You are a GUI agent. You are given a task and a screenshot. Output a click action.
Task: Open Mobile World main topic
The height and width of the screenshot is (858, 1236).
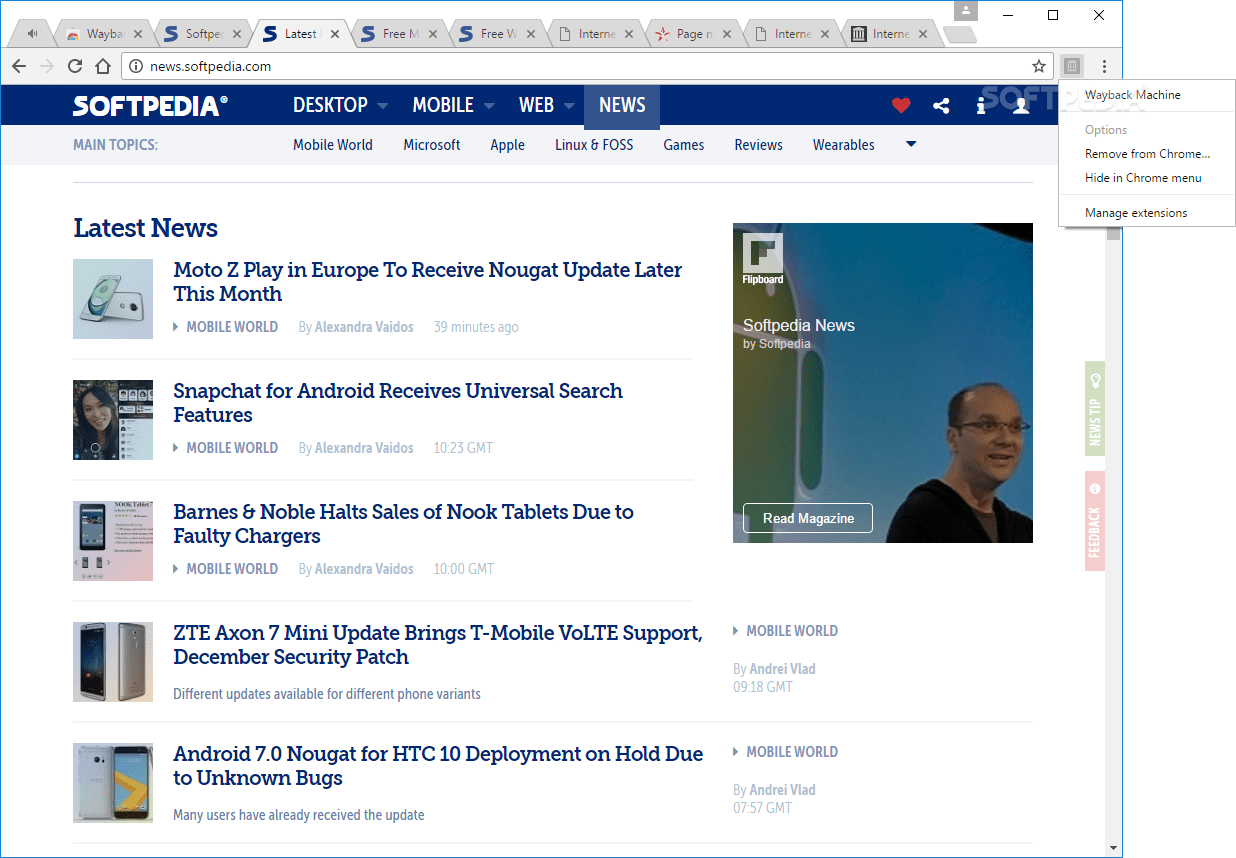coord(333,145)
